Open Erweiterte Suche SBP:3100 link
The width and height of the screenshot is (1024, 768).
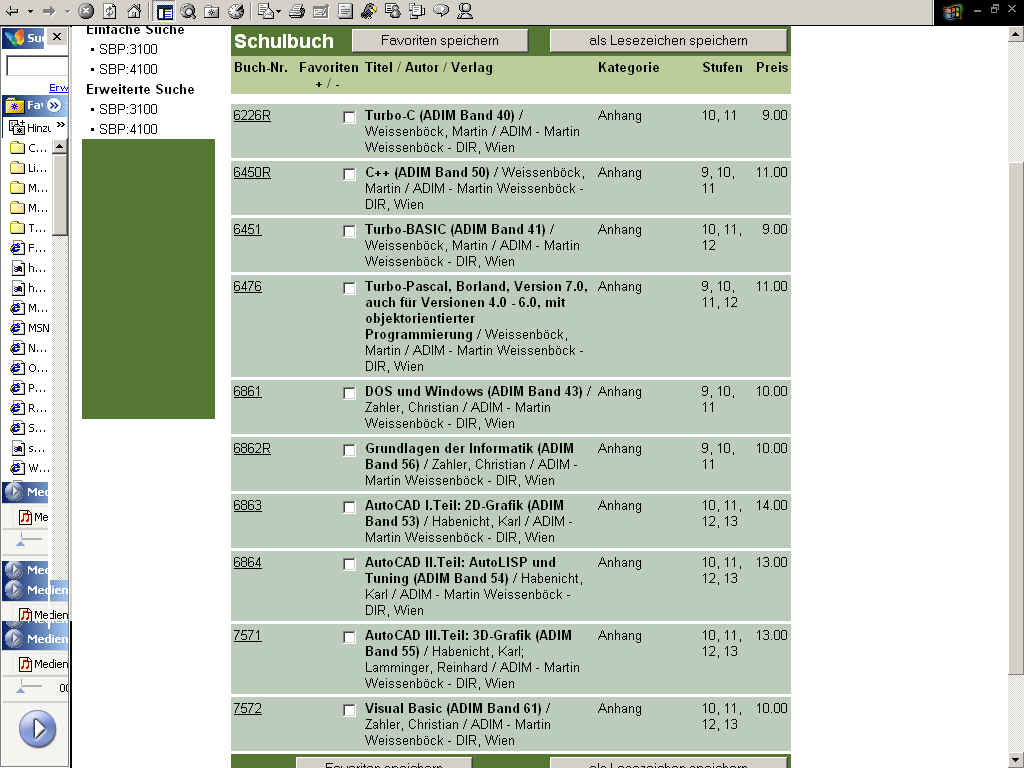coord(128,109)
